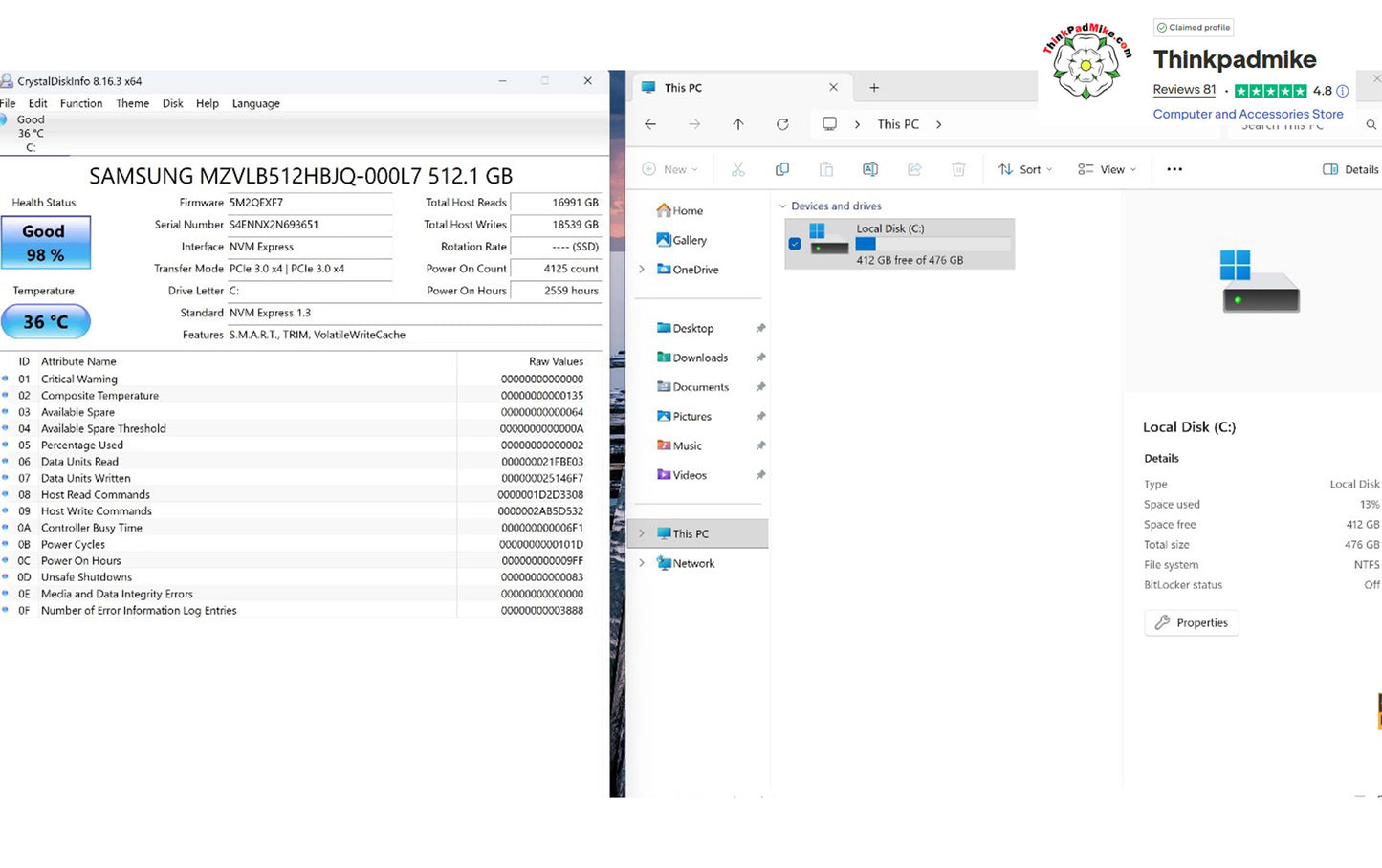The height and width of the screenshot is (868, 1382).
Task: Go up one folder level in File Explorer
Action: click(x=738, y=124)
